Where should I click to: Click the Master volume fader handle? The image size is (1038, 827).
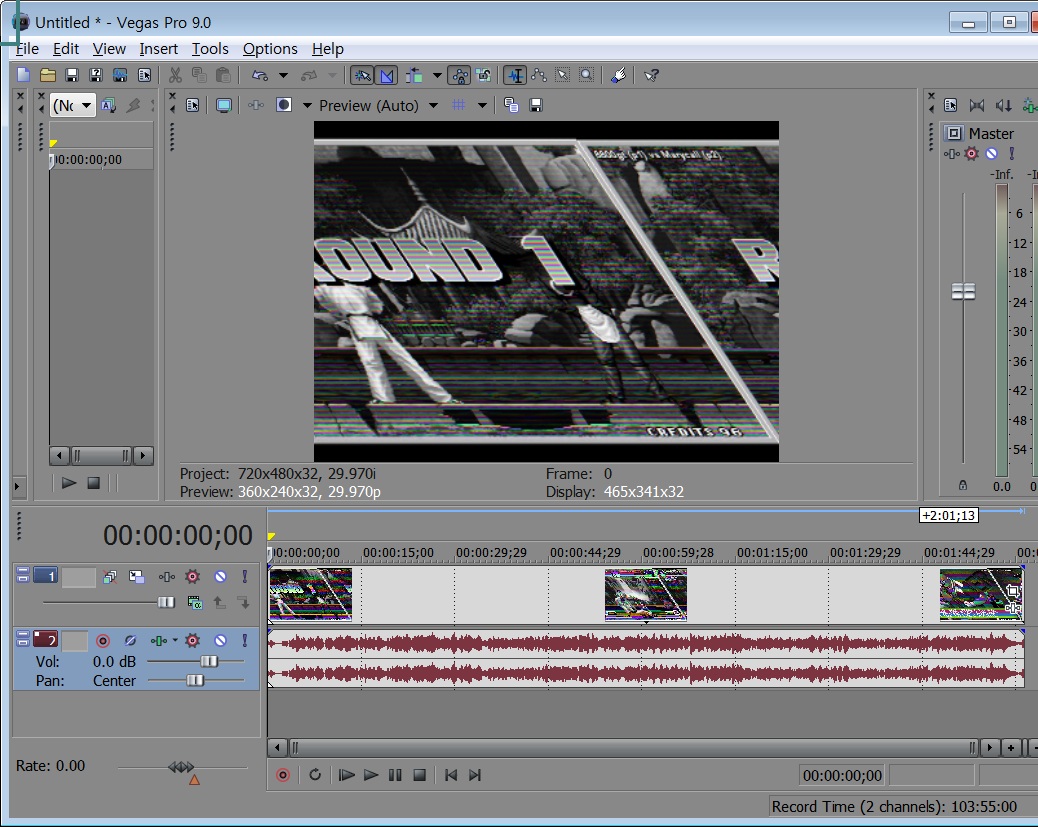coord(963,291)
